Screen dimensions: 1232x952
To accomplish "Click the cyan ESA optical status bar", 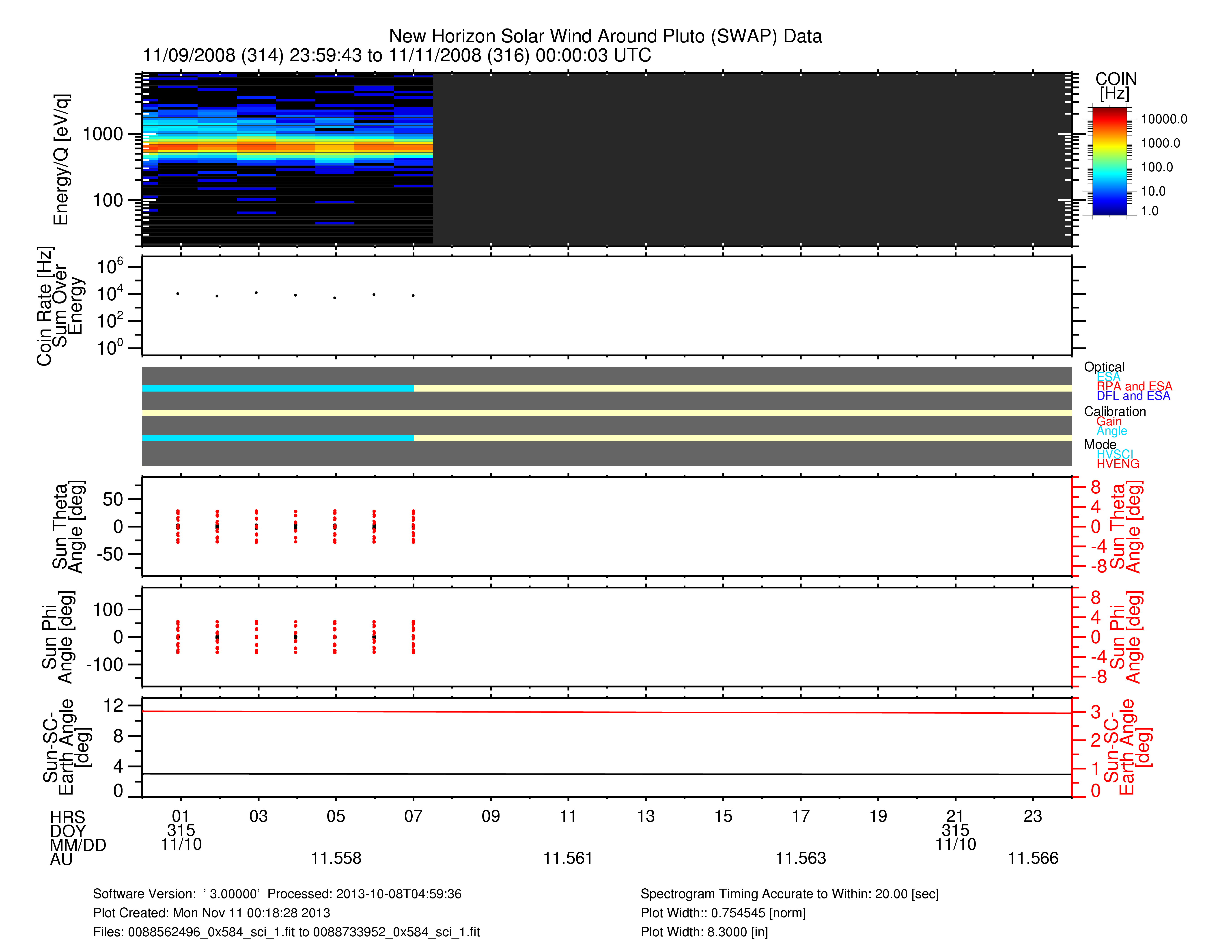I will coord(278,389).
